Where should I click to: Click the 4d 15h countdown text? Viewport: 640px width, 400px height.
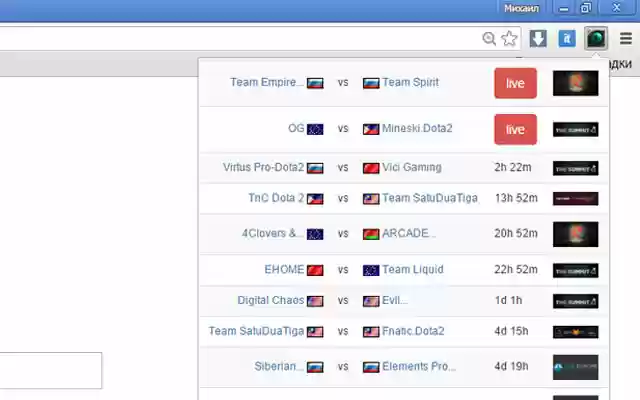(511, 331)
